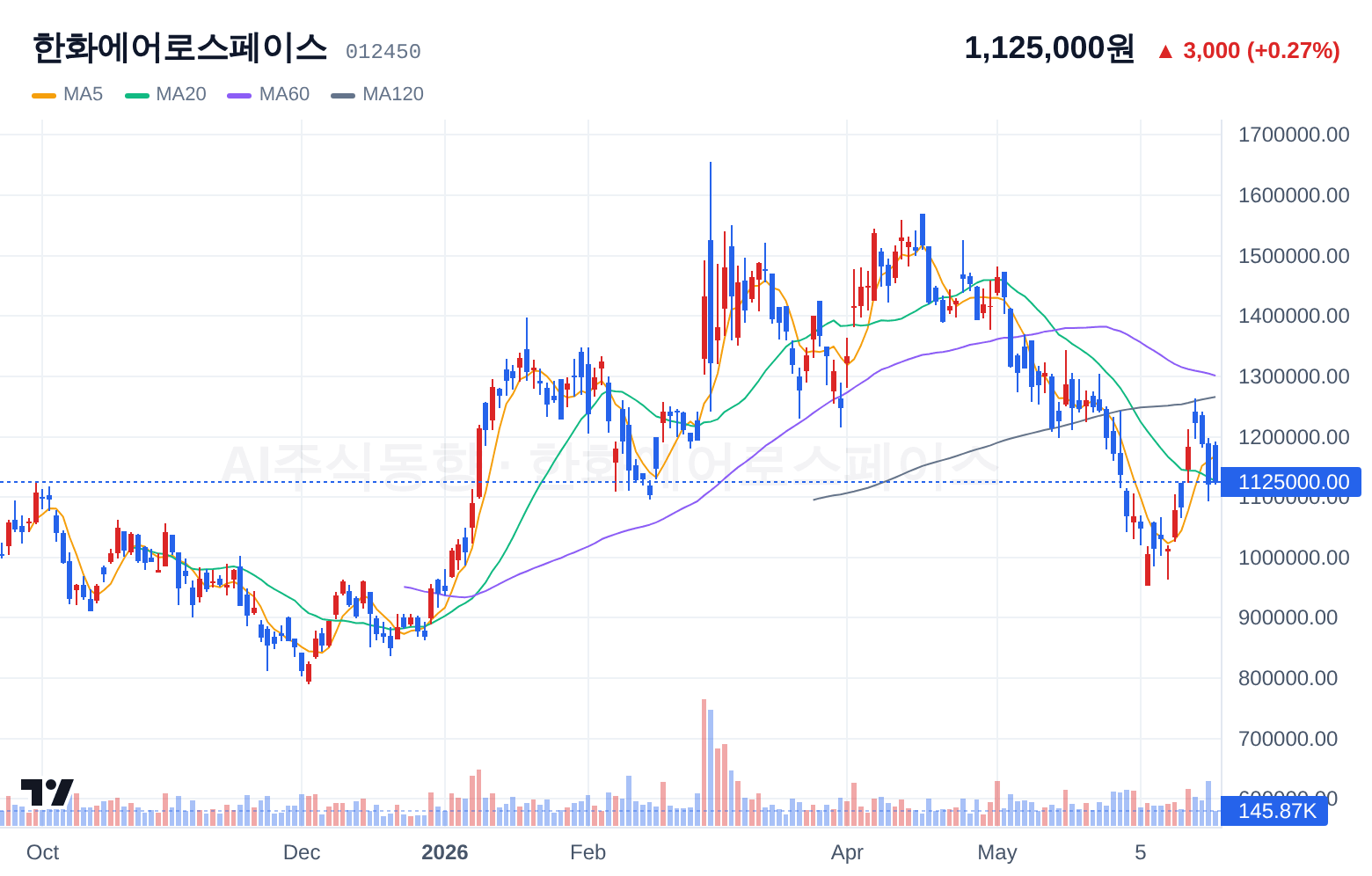This screenshot has height=876, width=1372.
Task: Click the MA20 green legend swatch
Action: tap(137, 95)
